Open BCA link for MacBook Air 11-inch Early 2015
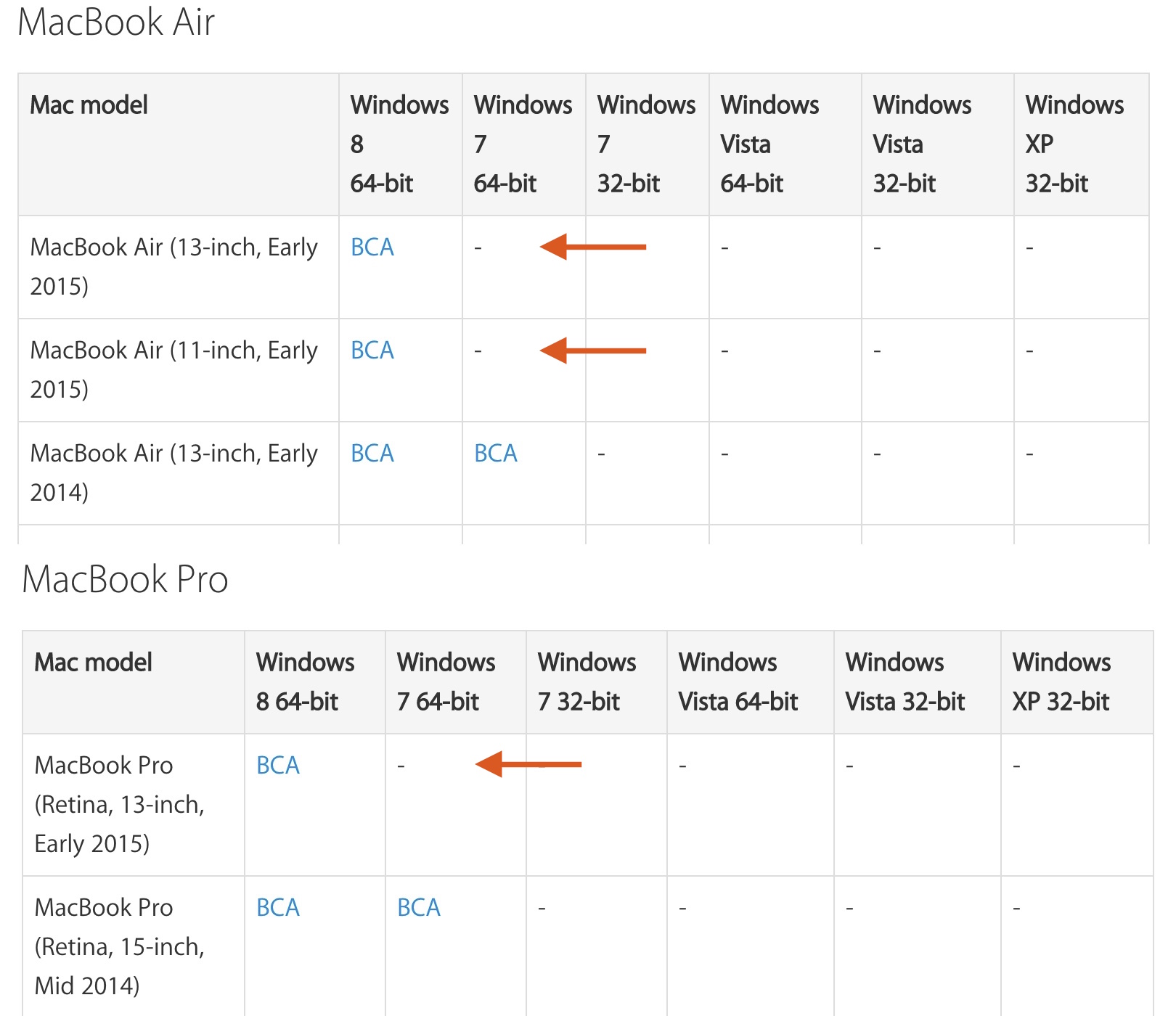 [372, 351]
